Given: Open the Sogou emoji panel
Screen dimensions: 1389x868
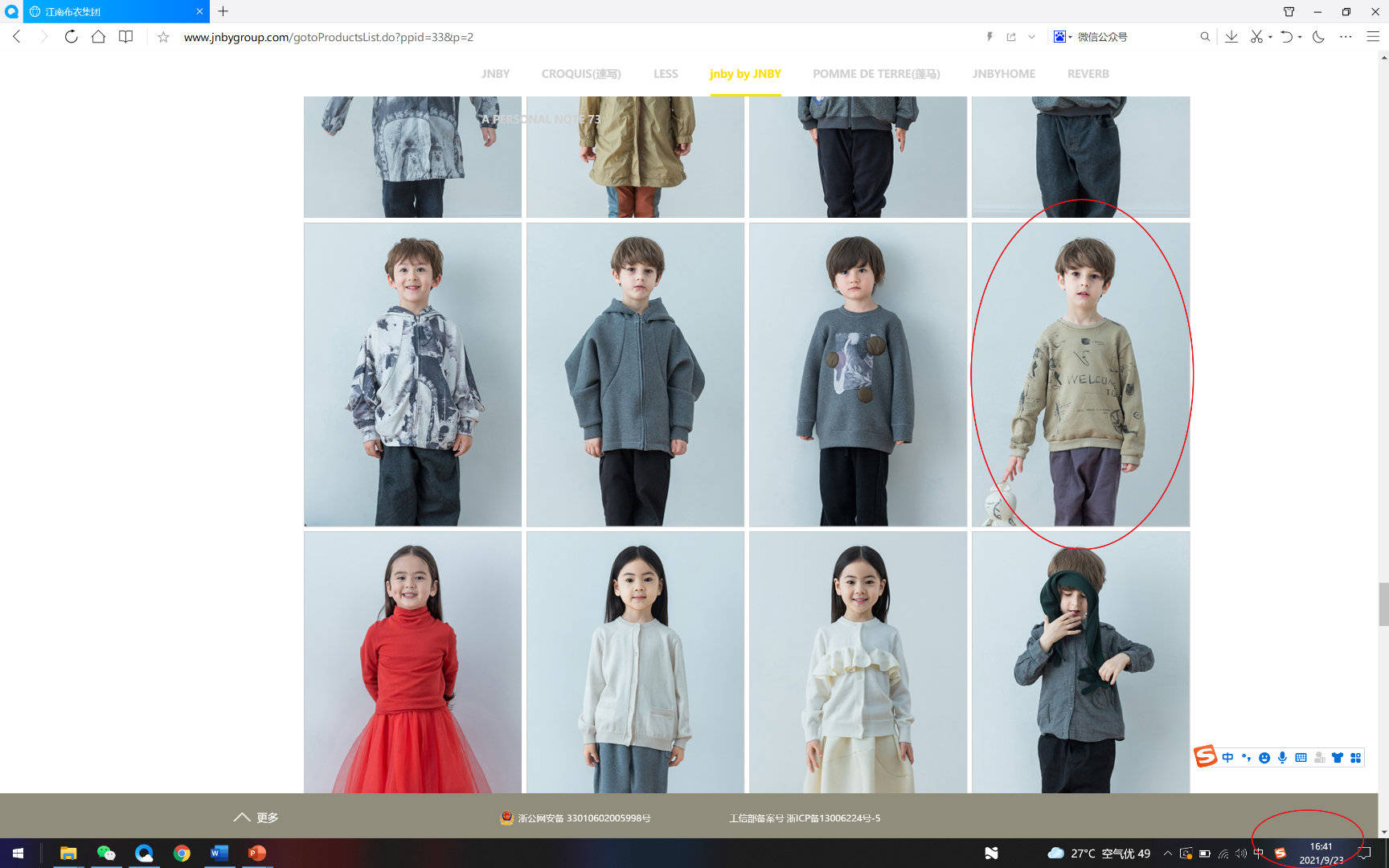Looking at the screenshot, I should click(1264, 757).
